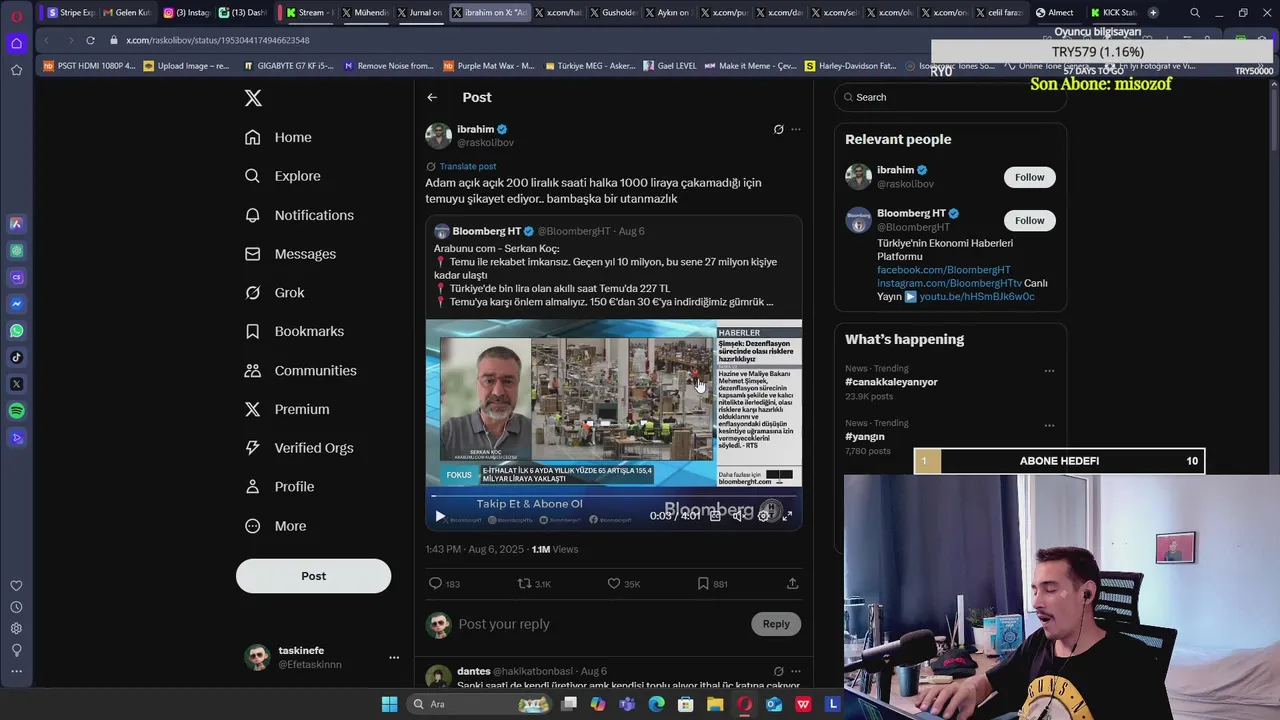Follow ibrahim in Relevant people
The height and width of the screenshot is (720, 1280).
[1029, 177]
